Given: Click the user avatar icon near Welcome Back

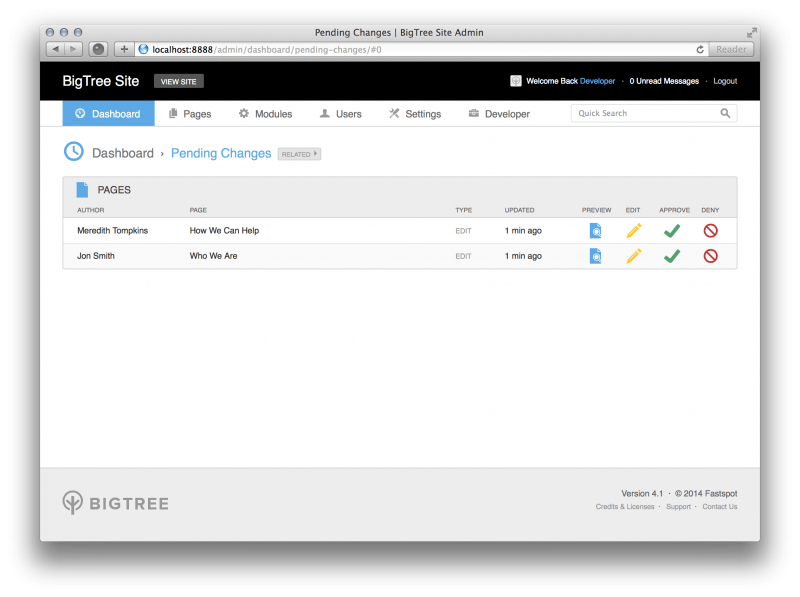Looking at the screenshot, I should tap(516, 81).
